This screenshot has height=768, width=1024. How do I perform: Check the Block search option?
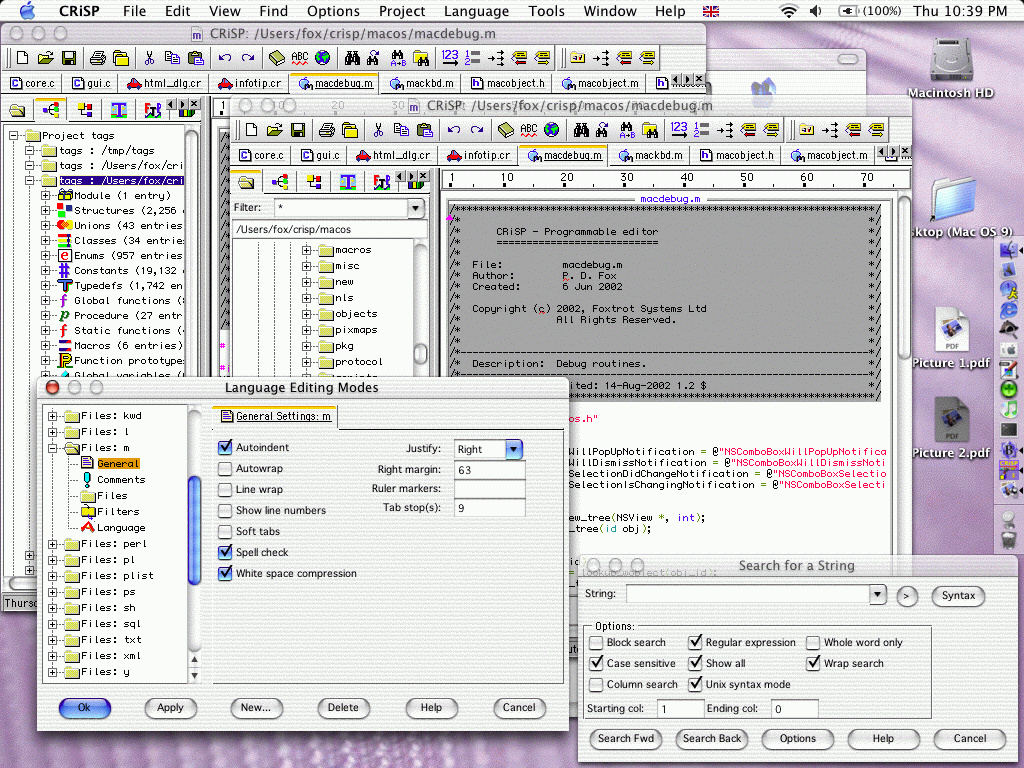(x=596, y=643)
